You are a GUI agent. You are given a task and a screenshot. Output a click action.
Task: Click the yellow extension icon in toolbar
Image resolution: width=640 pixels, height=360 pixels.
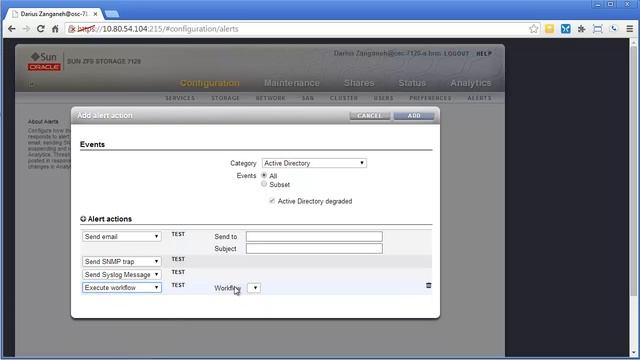(x=549, y=29)
